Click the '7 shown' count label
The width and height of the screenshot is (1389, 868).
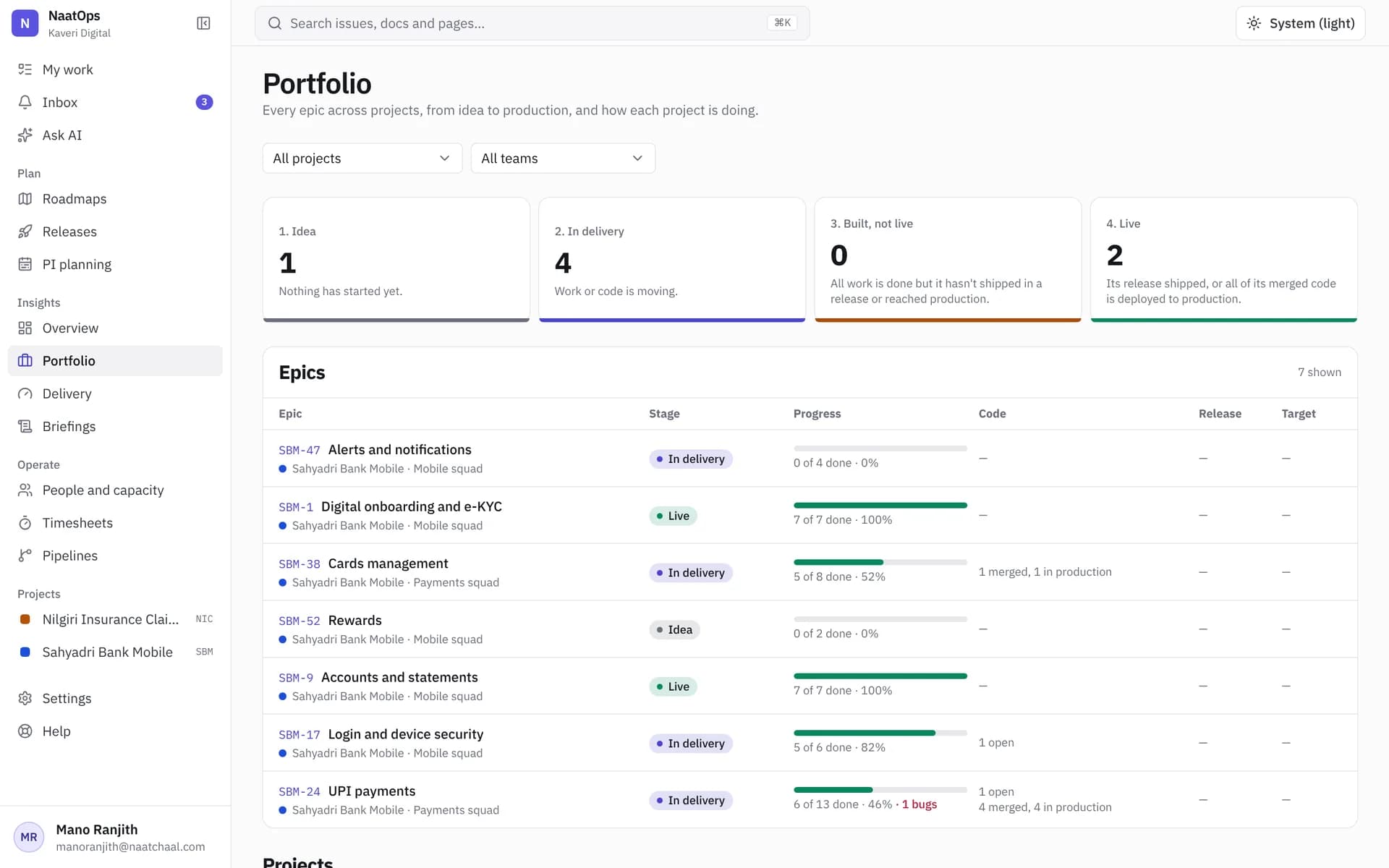pos(1320,373)
